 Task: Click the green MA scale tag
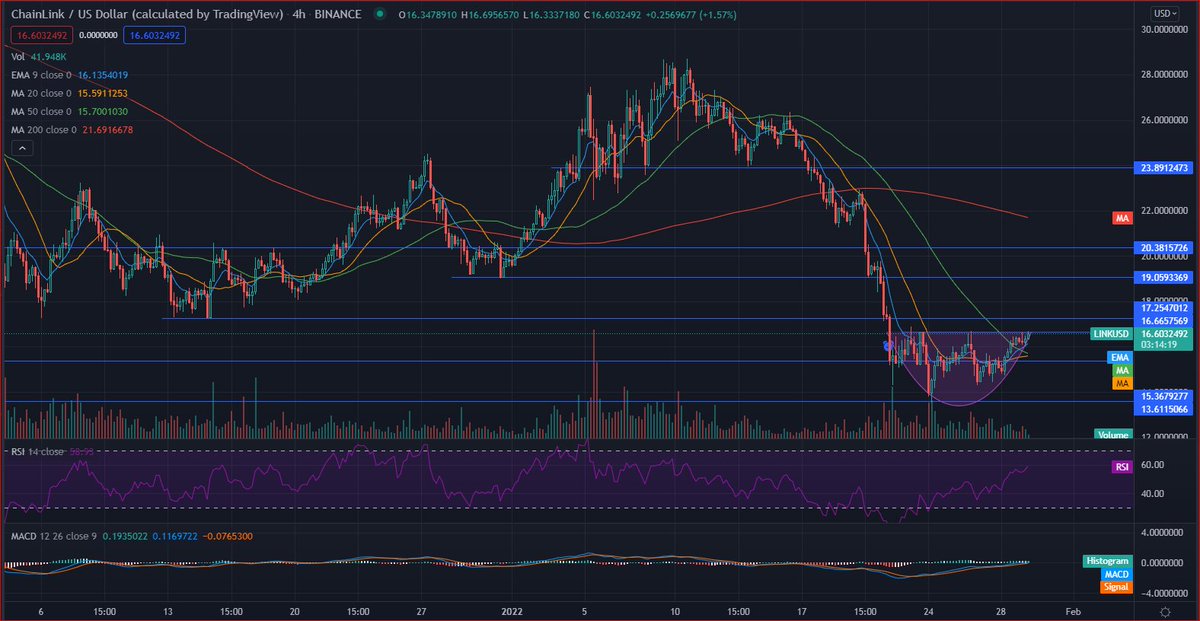coord(1121,370)
